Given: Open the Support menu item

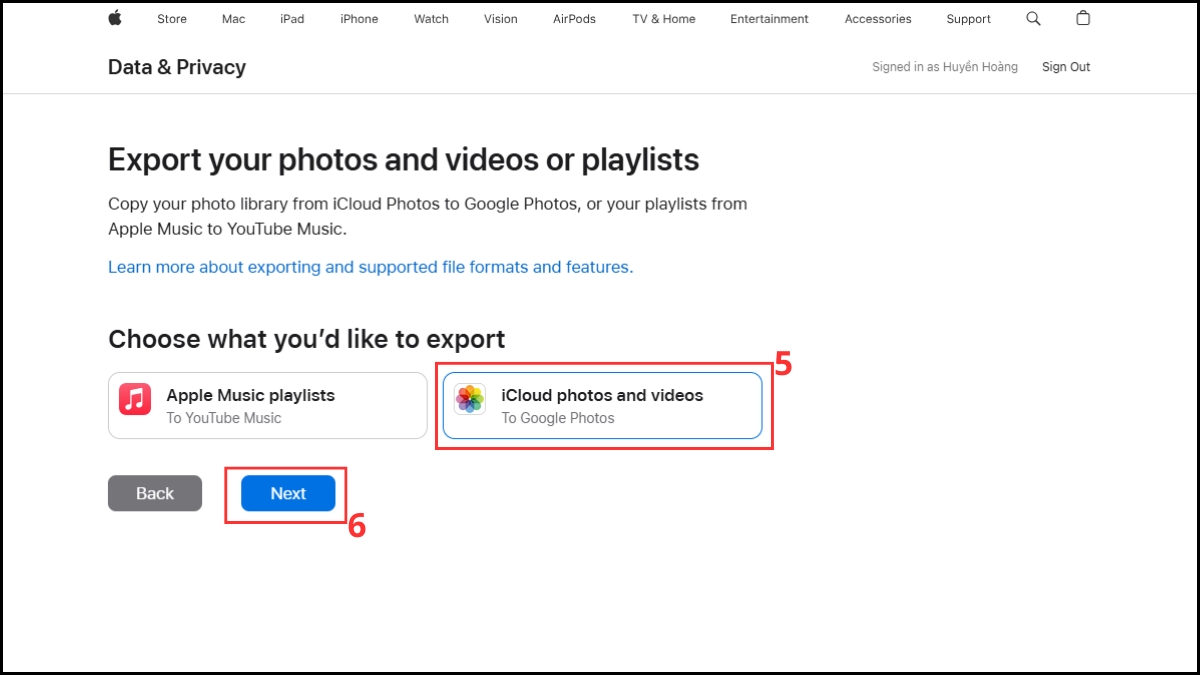Looking at the screenshot, I should click(x=969, y=19).
